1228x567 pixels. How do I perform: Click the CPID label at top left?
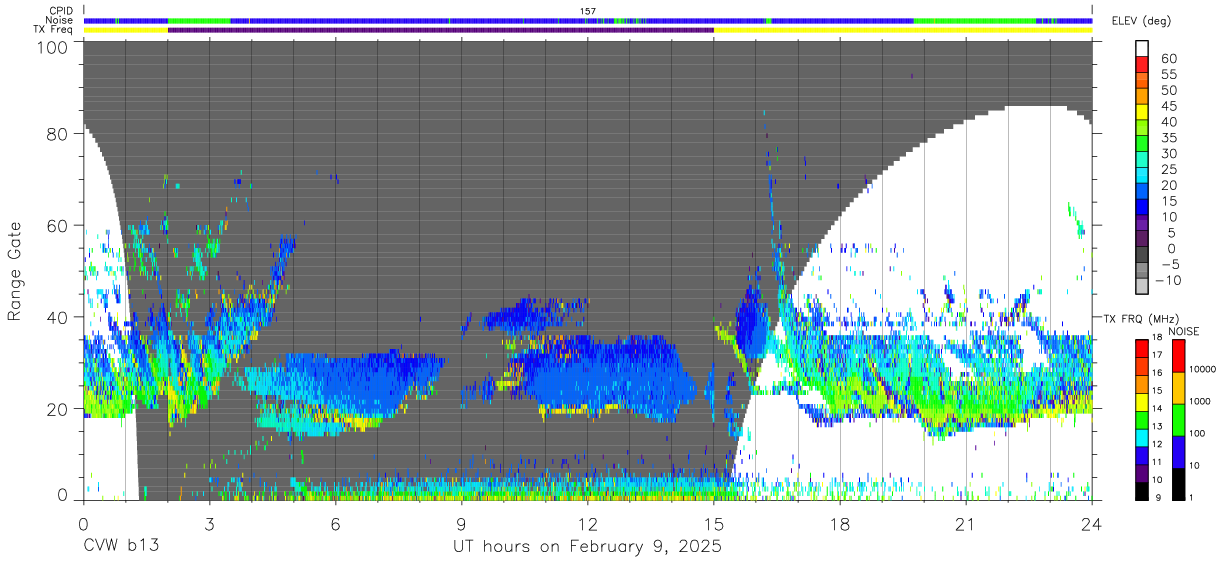tap(59, 11)
